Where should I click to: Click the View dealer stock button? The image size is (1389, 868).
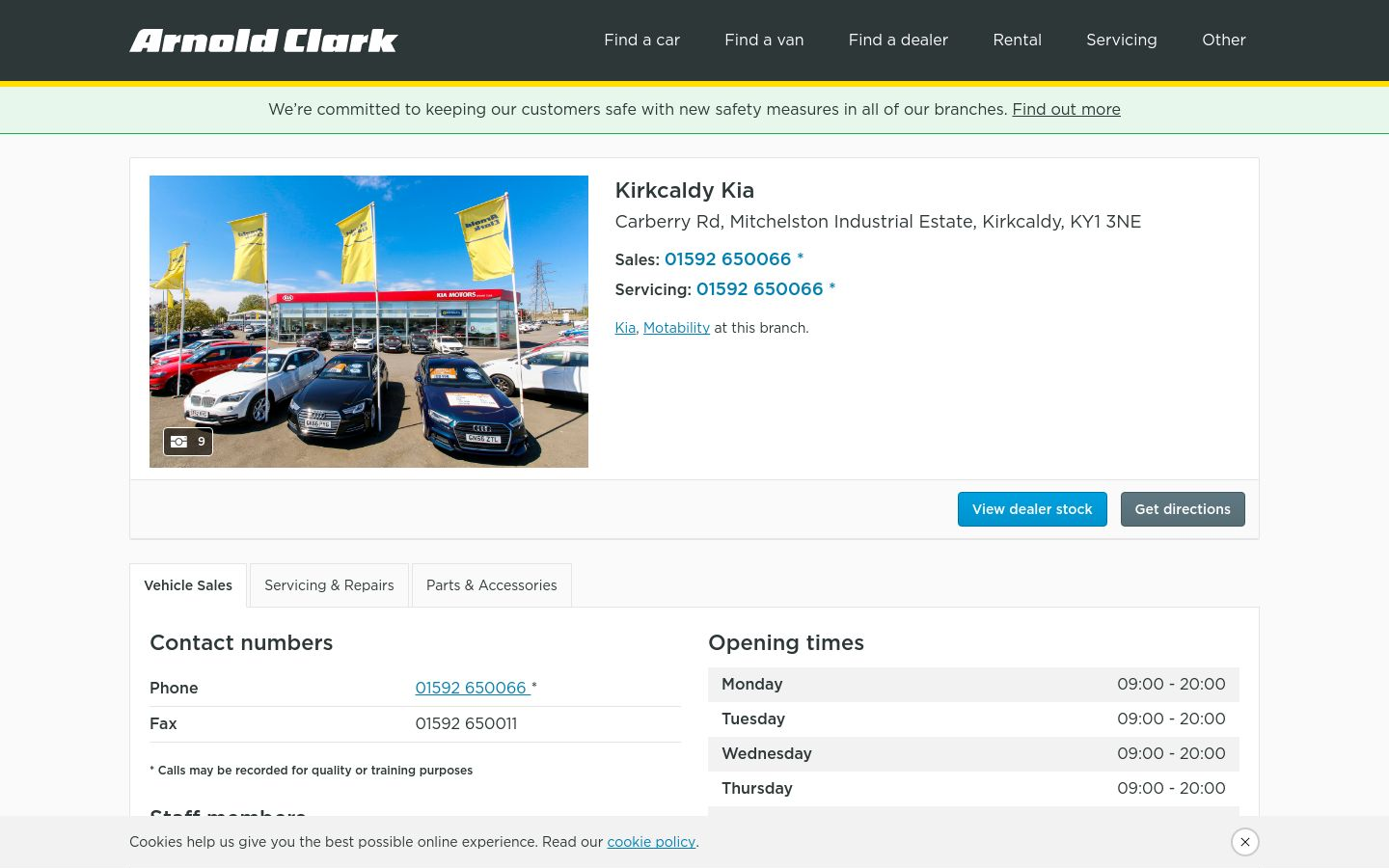click(x=1032, y=509)
